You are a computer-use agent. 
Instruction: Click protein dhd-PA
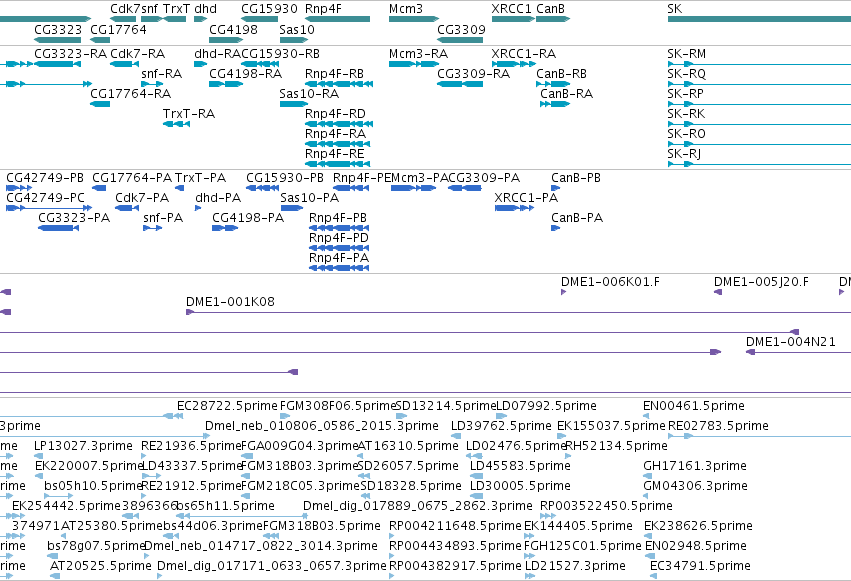tap(198, 208)
